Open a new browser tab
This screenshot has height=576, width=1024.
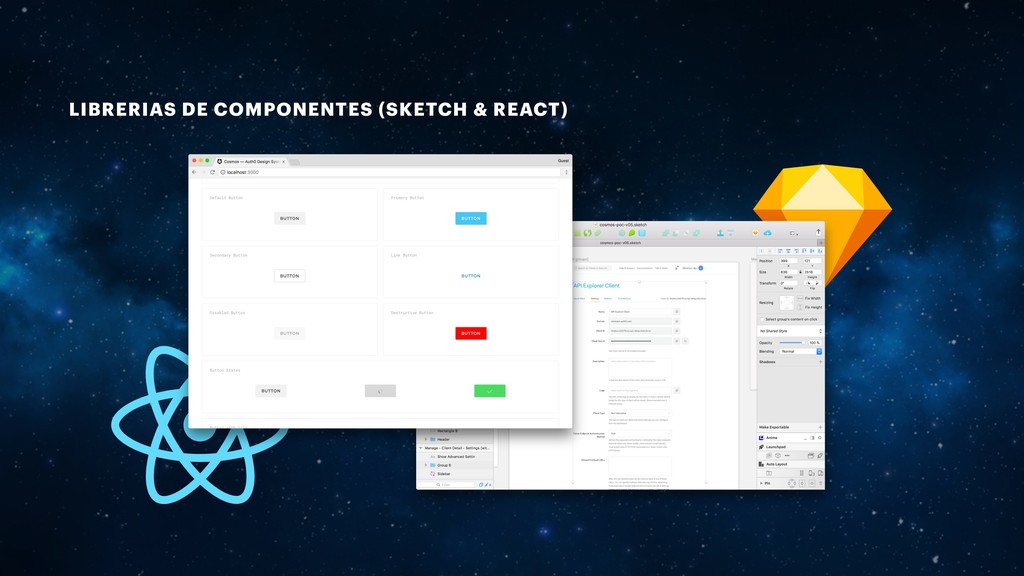(x=295, y=161)
